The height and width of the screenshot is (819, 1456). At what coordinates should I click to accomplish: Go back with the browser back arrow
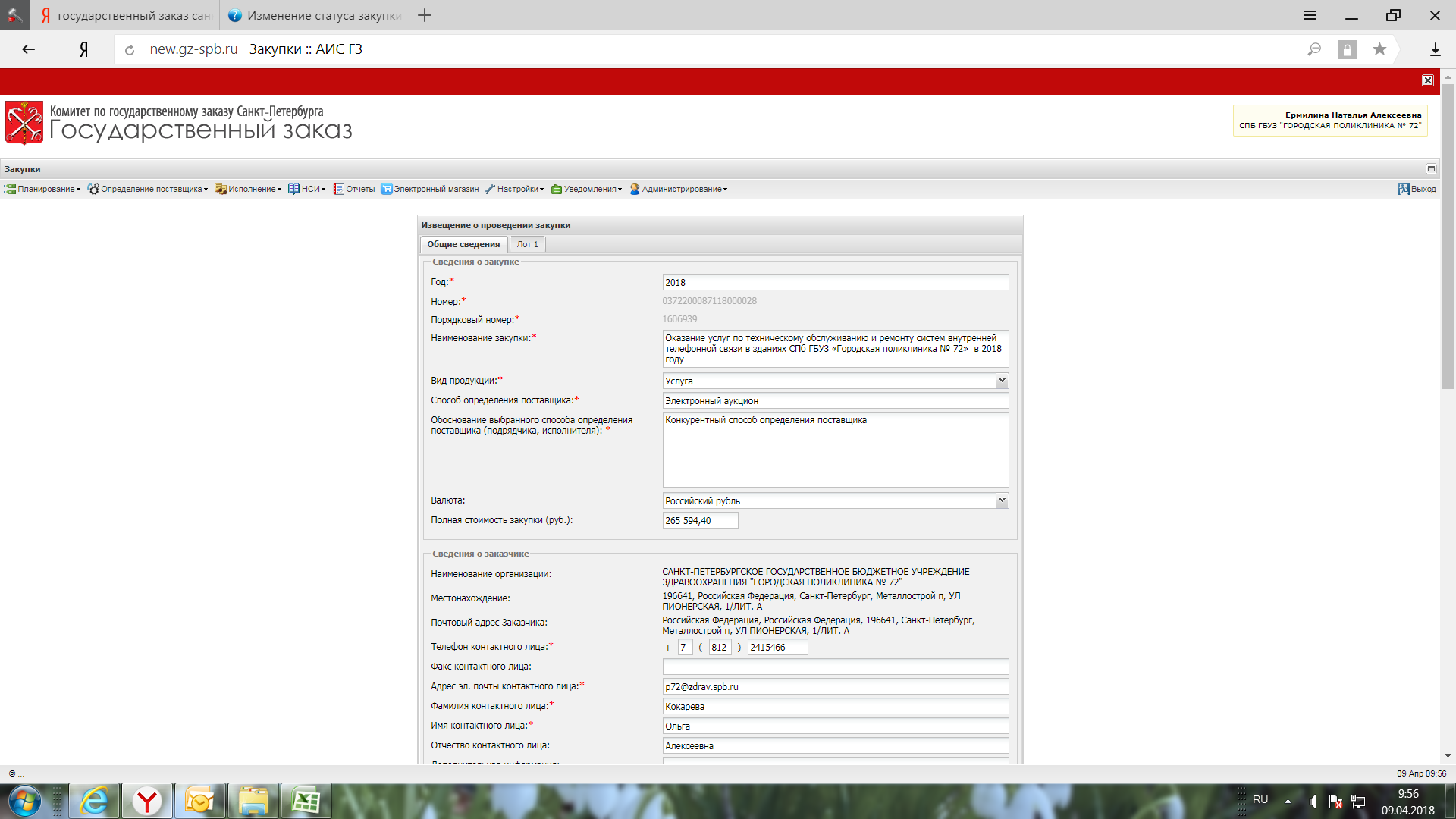tap(28, 49)
